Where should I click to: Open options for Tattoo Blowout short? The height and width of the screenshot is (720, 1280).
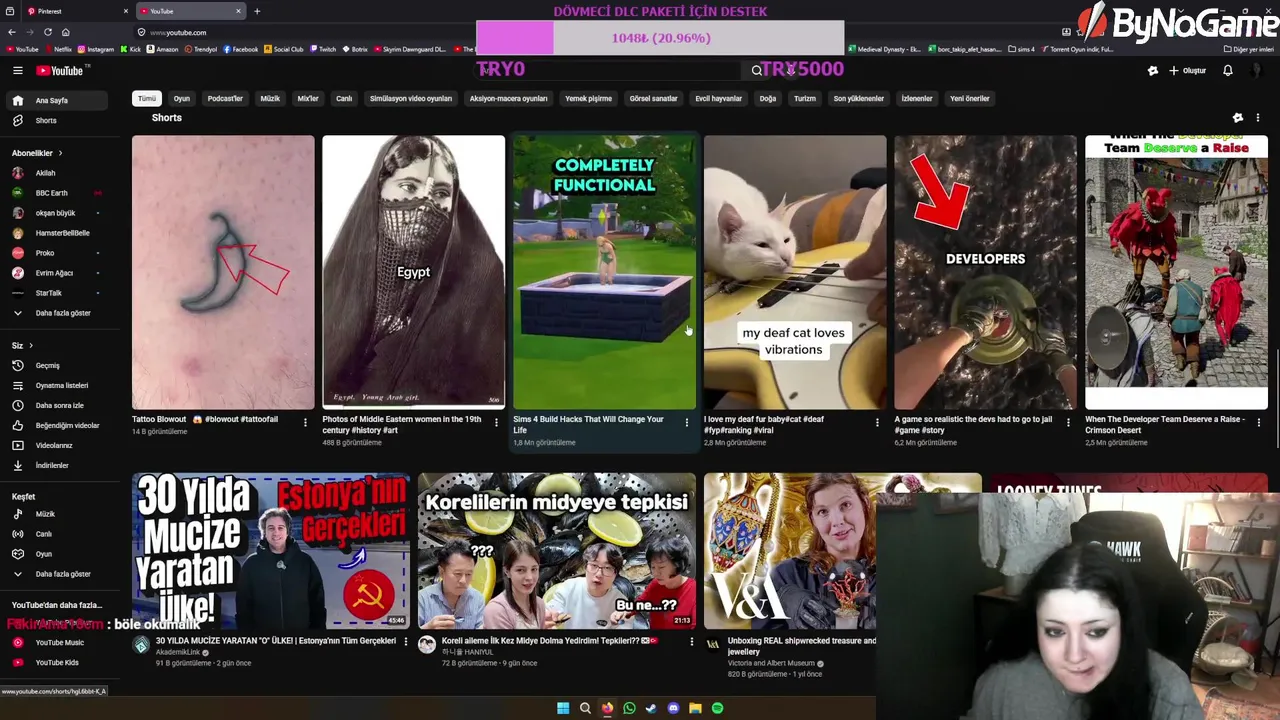click(x=305, y=422)
